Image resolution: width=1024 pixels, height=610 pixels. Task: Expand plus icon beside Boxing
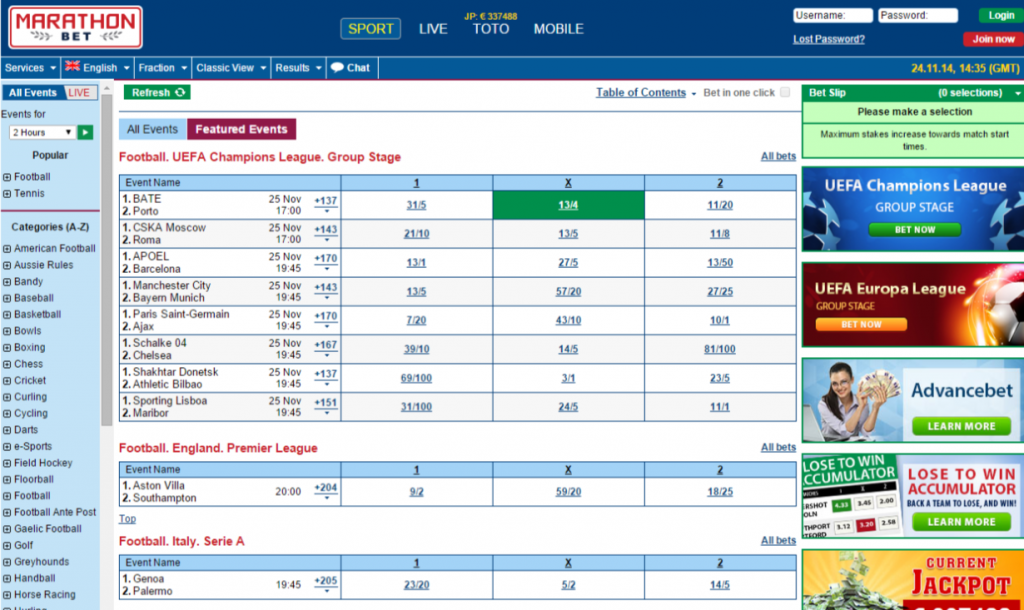pyautogui.click(x=7, y=347)
